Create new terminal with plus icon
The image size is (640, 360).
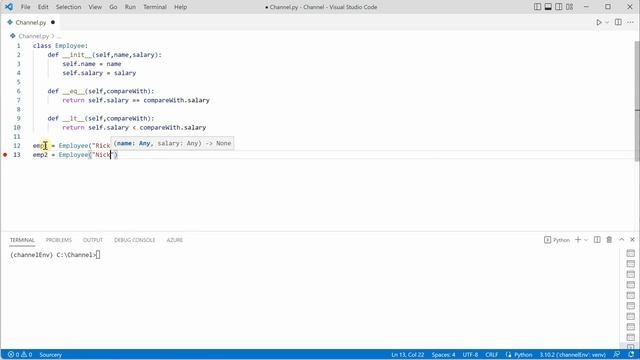578,240
